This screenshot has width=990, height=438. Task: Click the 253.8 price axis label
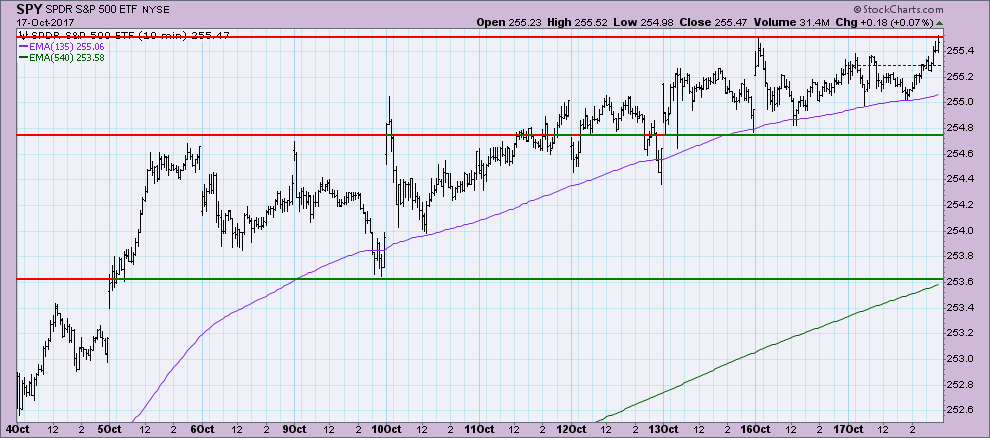click(x=962, y=256)
